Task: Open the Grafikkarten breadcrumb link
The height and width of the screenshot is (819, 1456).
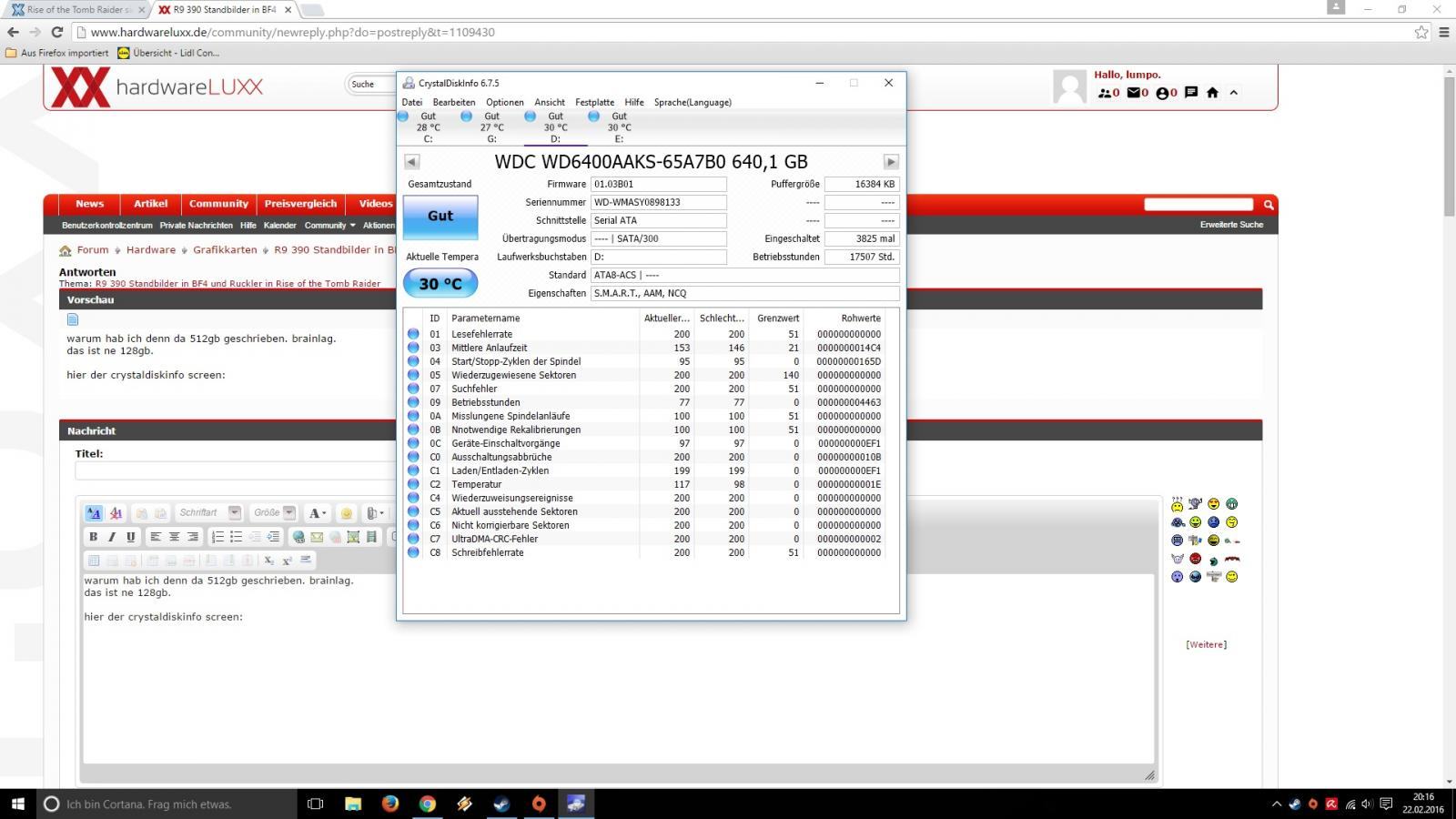Action: (x=225, y=250)
